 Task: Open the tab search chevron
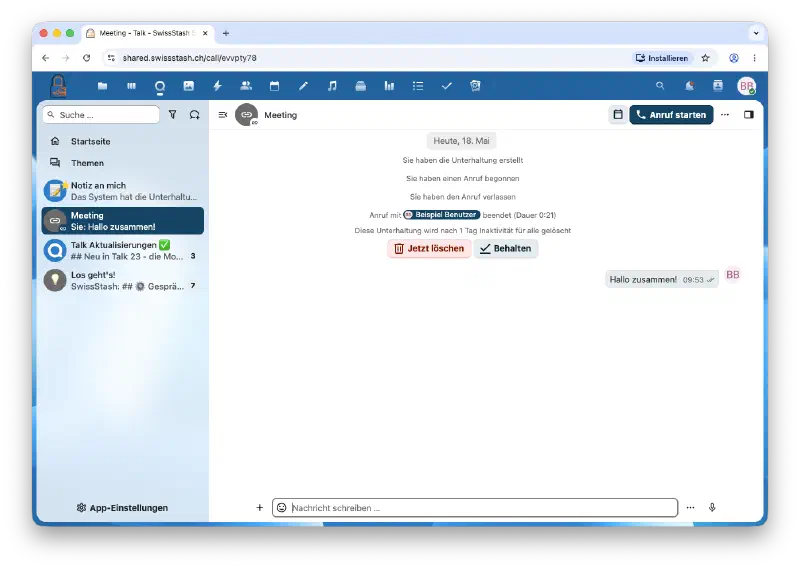[x=756, y=33]
